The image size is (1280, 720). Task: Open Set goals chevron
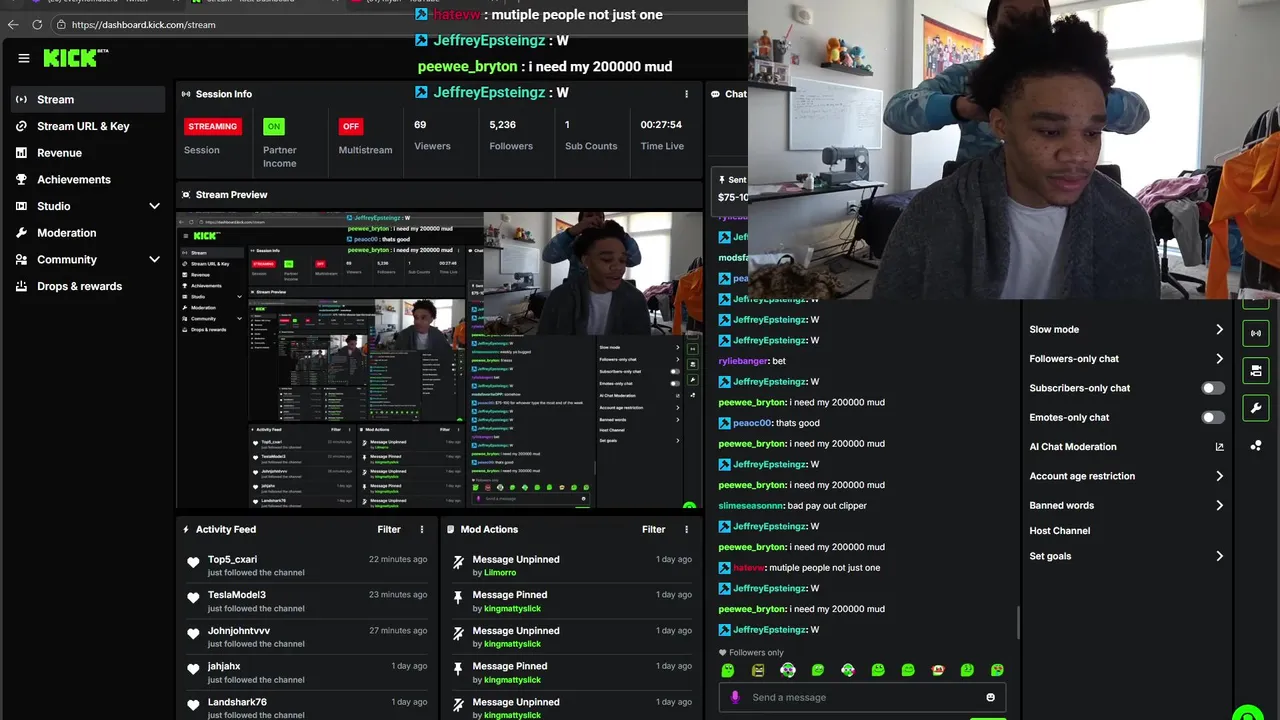point(1219,556)
